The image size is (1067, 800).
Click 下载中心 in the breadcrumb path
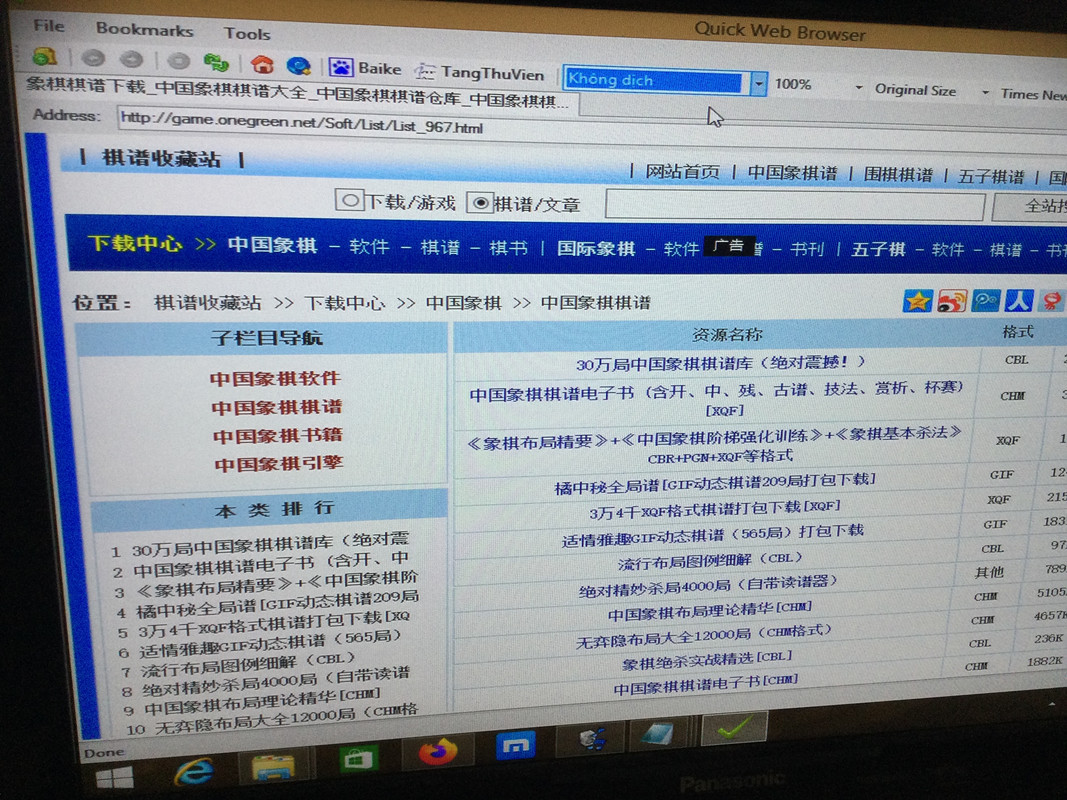(x=344, y=302)
